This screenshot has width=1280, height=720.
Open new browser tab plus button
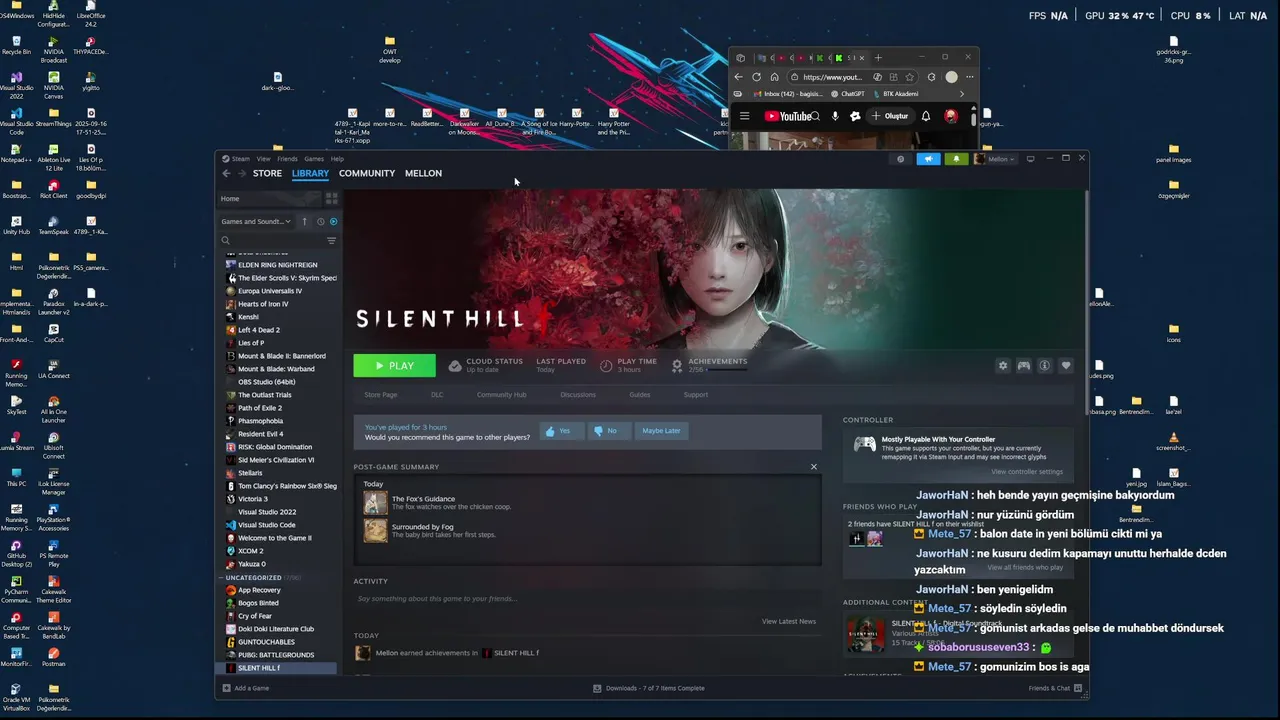tap(878, 58)
